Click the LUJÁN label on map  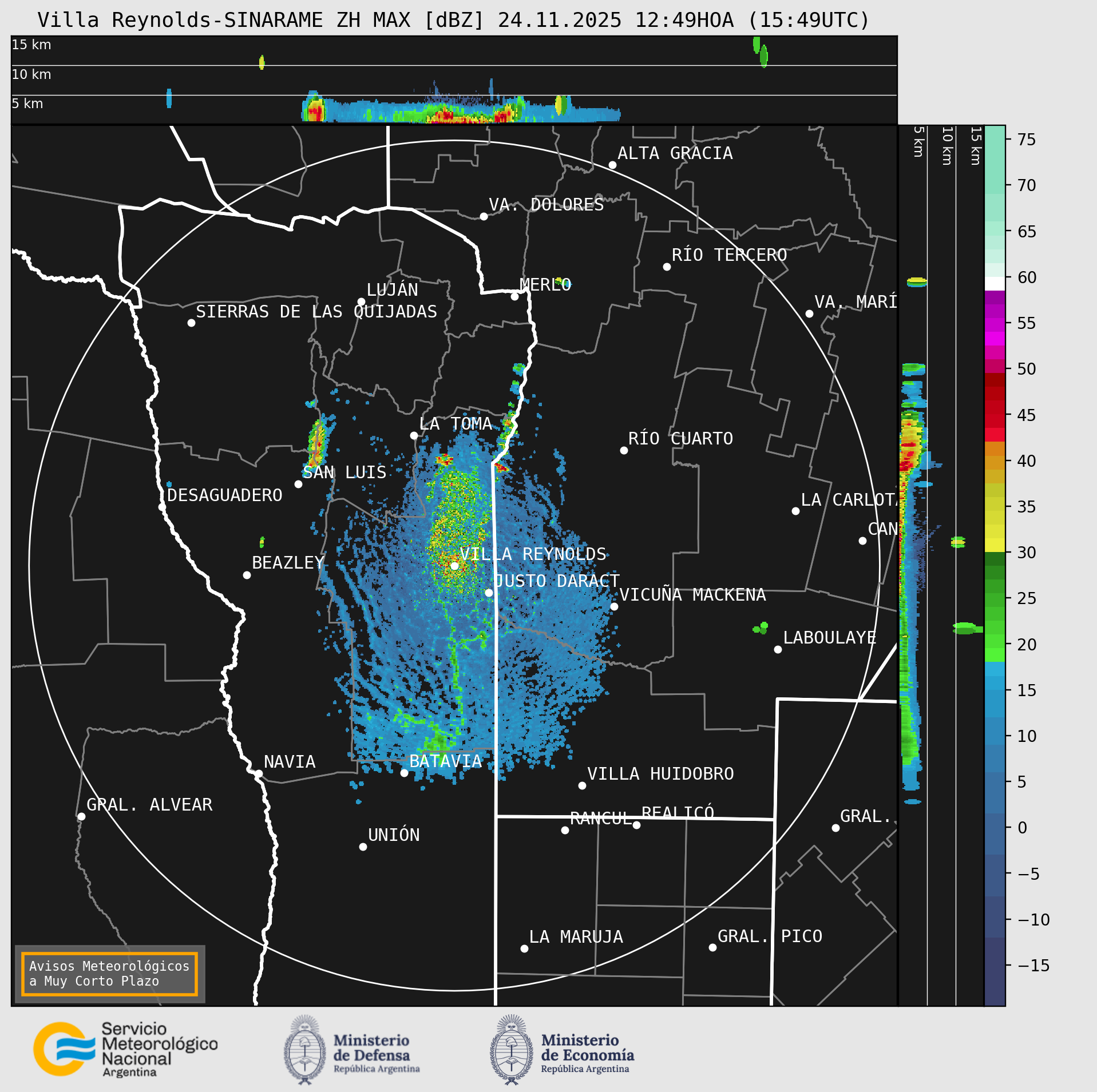(x=393, y=289)
